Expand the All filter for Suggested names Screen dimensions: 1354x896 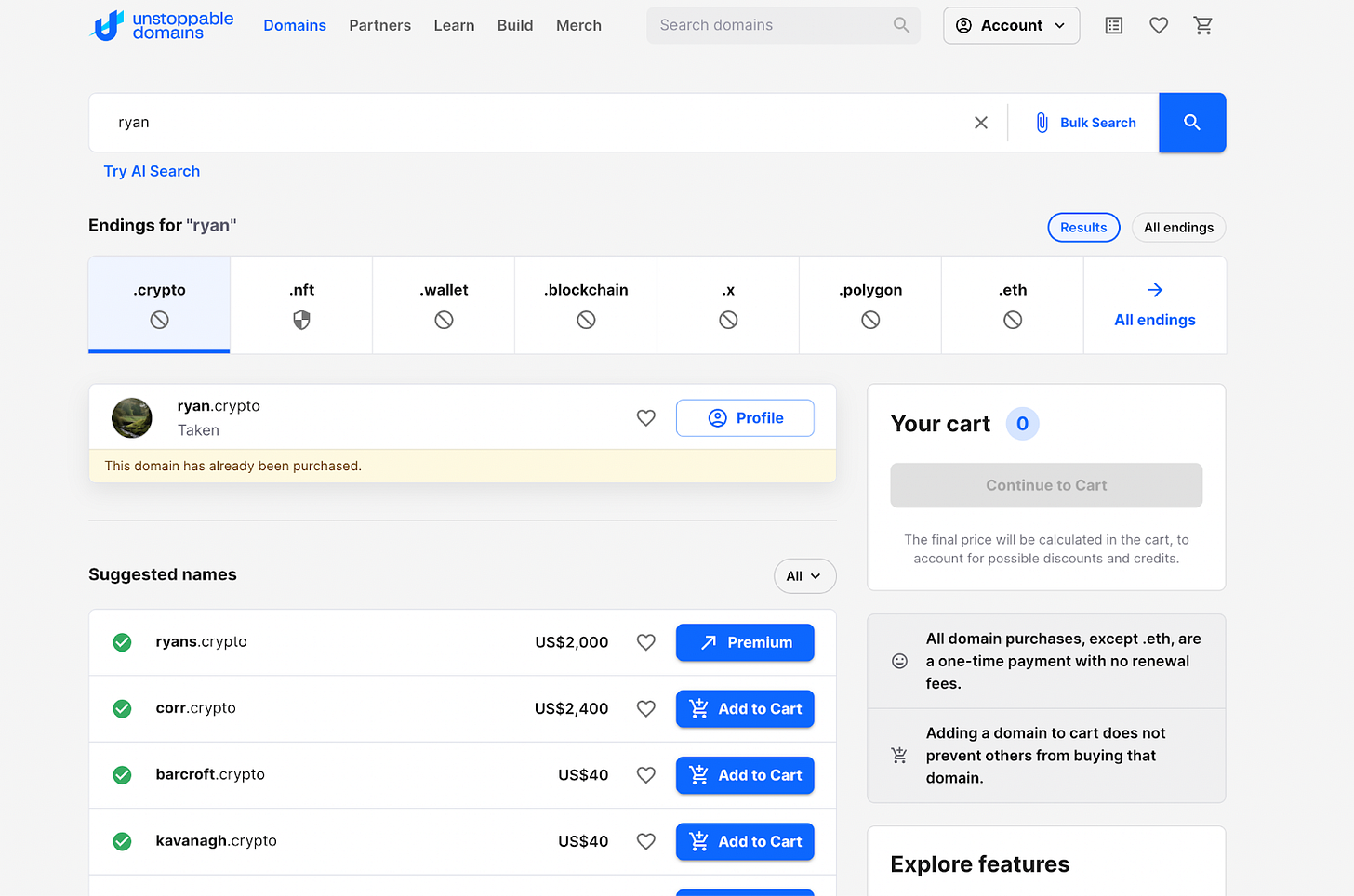tap(804, 576)
